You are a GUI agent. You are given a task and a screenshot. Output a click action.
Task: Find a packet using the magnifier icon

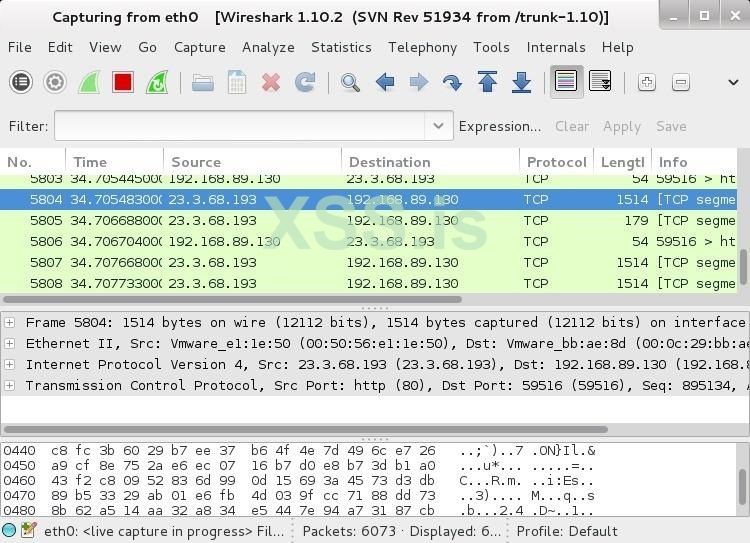click(350, 82)
